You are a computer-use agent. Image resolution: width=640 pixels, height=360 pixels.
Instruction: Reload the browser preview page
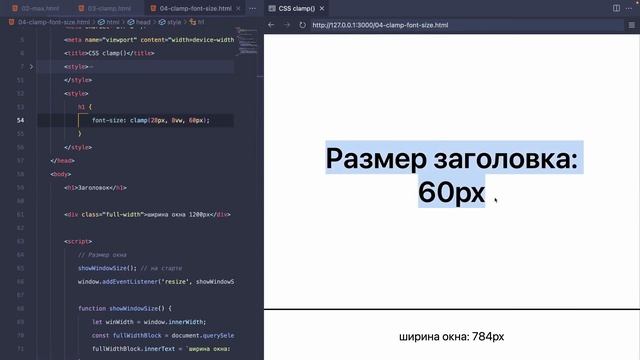(x=302, y=25)
